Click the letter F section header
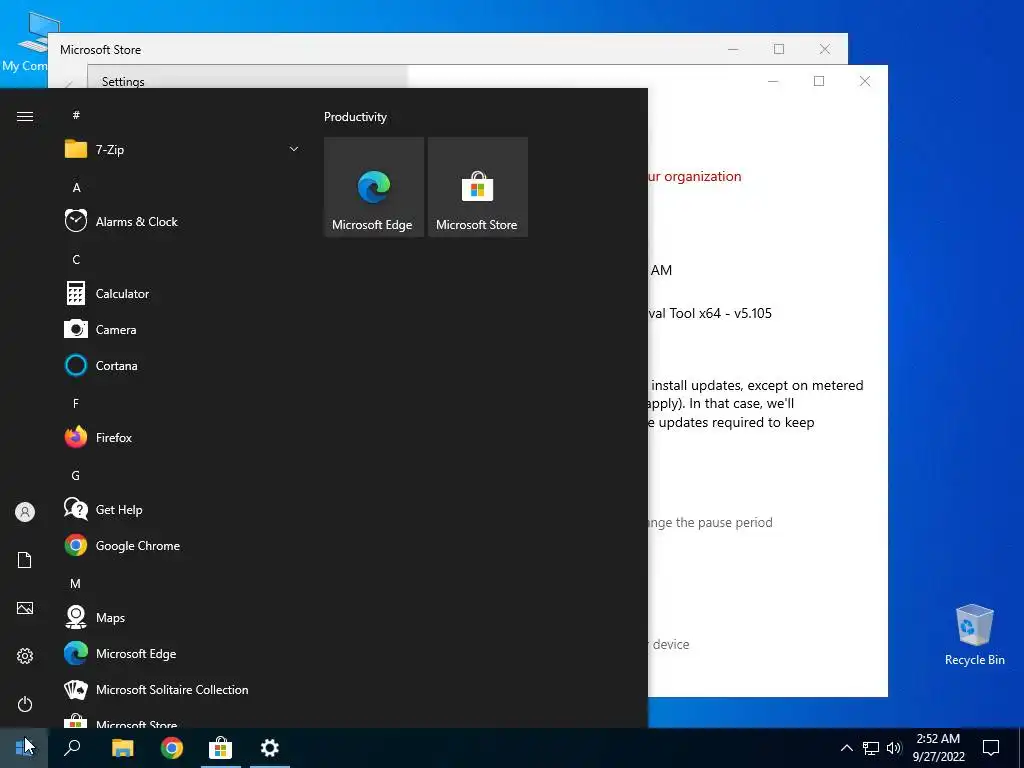 pos(76,404)
